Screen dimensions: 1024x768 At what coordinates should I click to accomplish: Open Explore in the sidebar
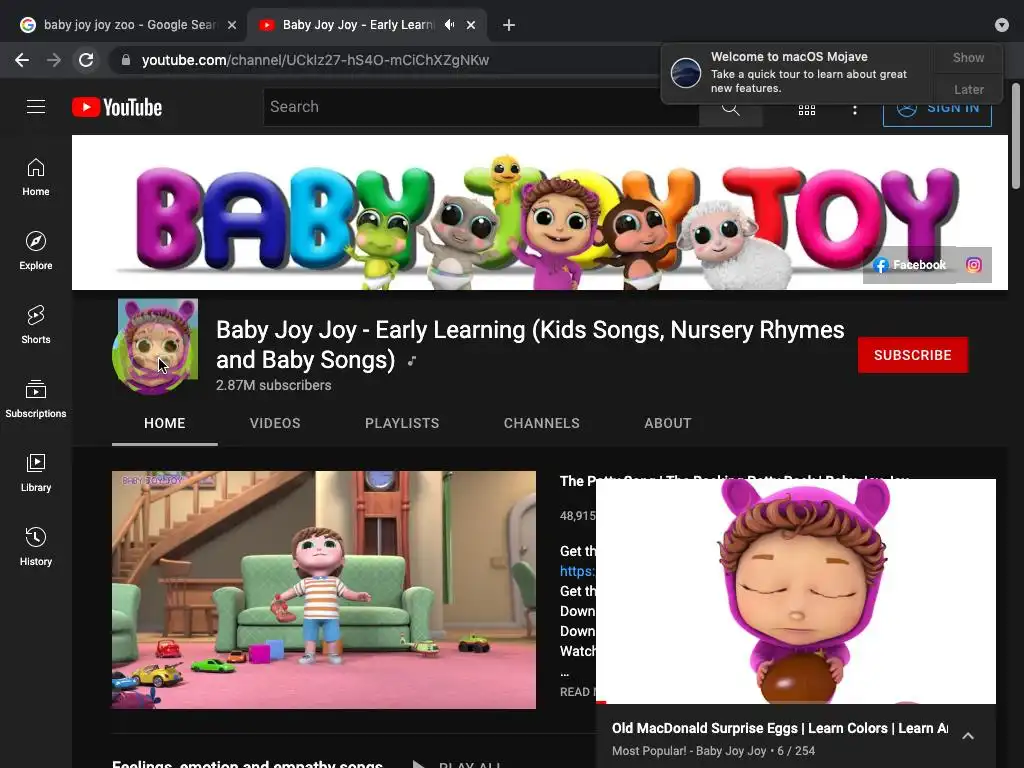point(36,251)
